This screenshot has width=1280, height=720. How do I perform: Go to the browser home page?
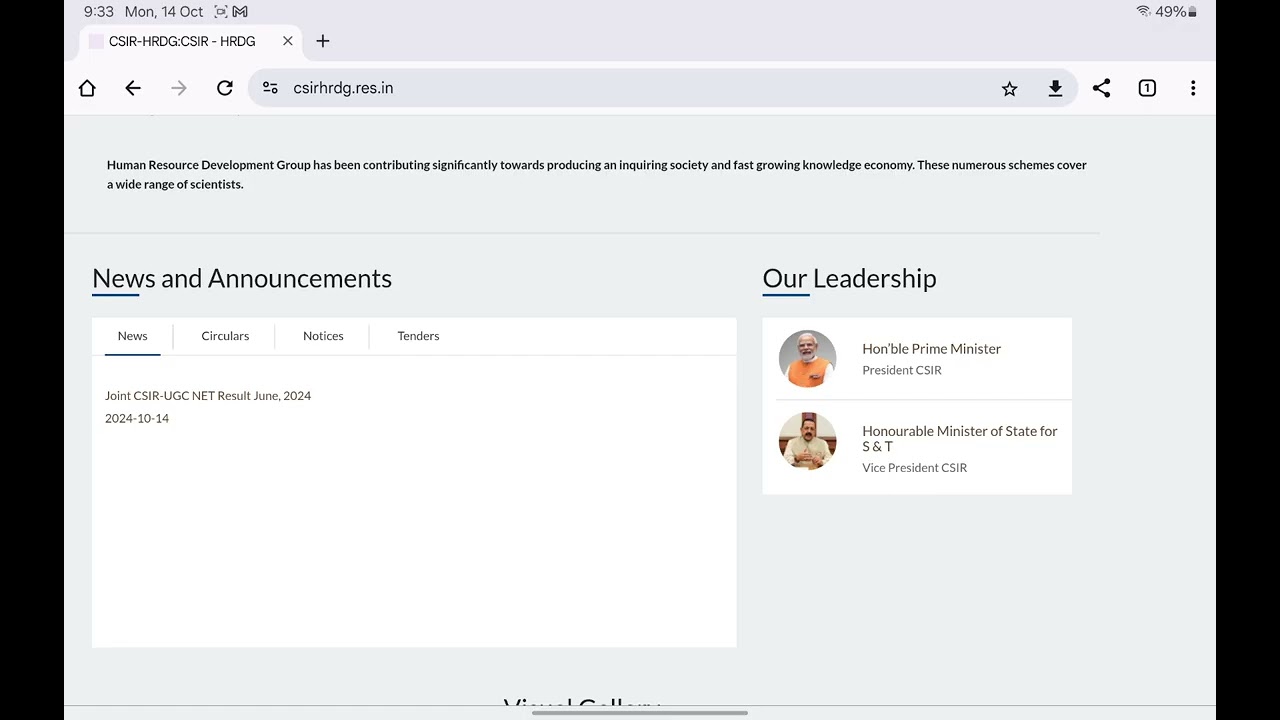coord(87,88)
